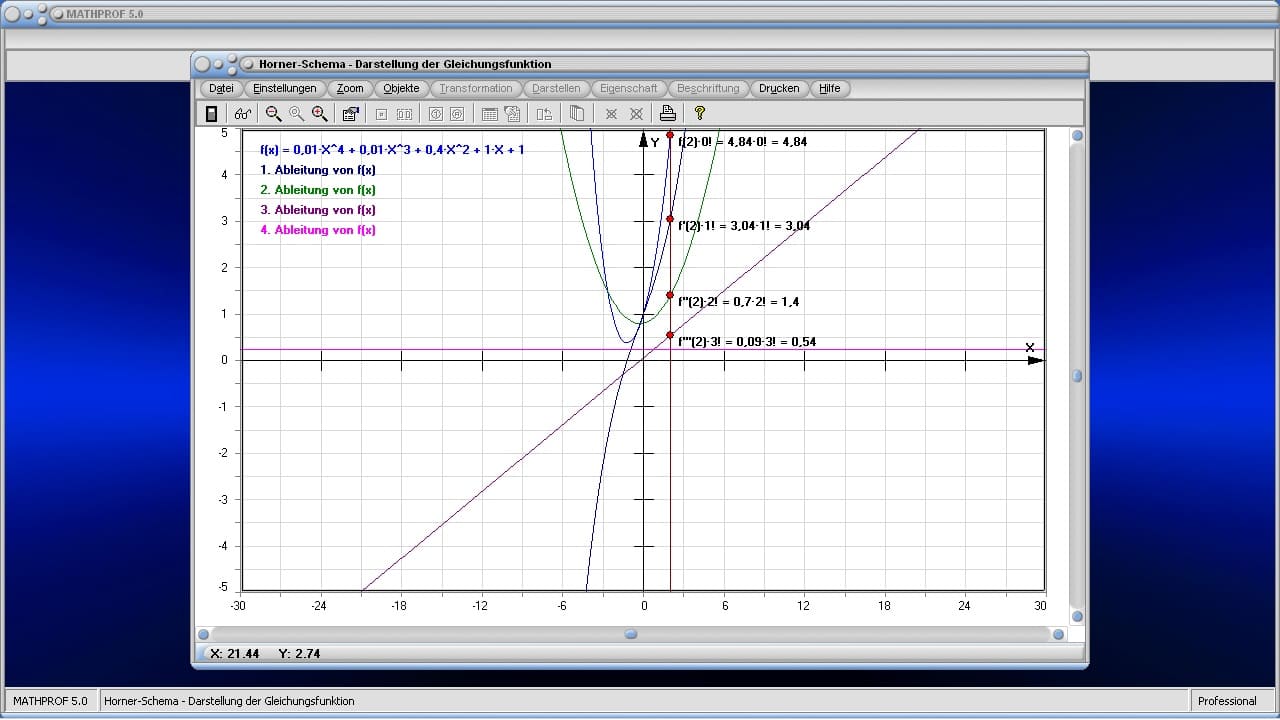Click the double X delete-all icon
The width and height of the screenshot is (1280, 720).
(x=635, y=114)
